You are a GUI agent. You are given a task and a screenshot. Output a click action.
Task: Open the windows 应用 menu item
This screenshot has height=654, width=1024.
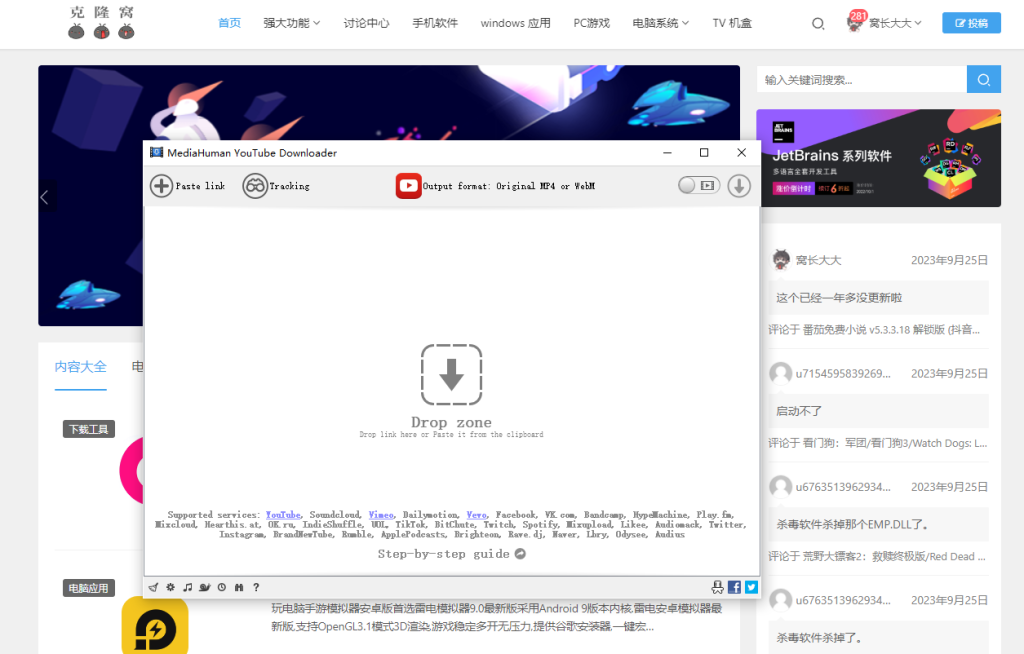(515, 23)
